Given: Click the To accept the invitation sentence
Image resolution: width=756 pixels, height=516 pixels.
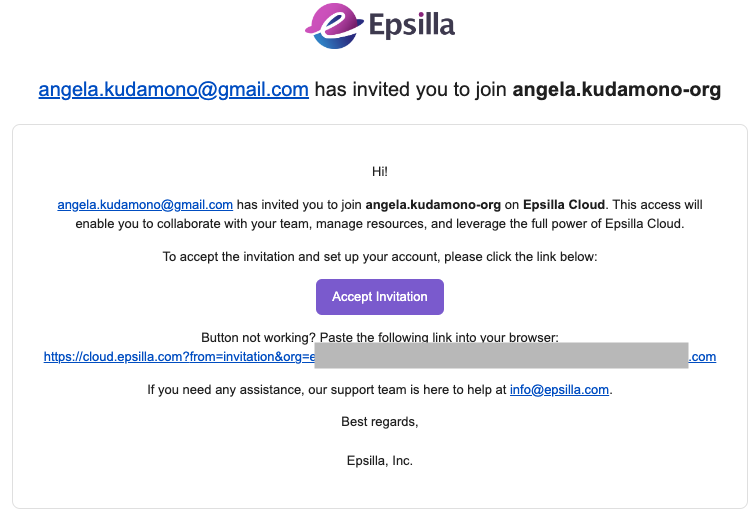Looking at the screenshot, I should (380, 257).
